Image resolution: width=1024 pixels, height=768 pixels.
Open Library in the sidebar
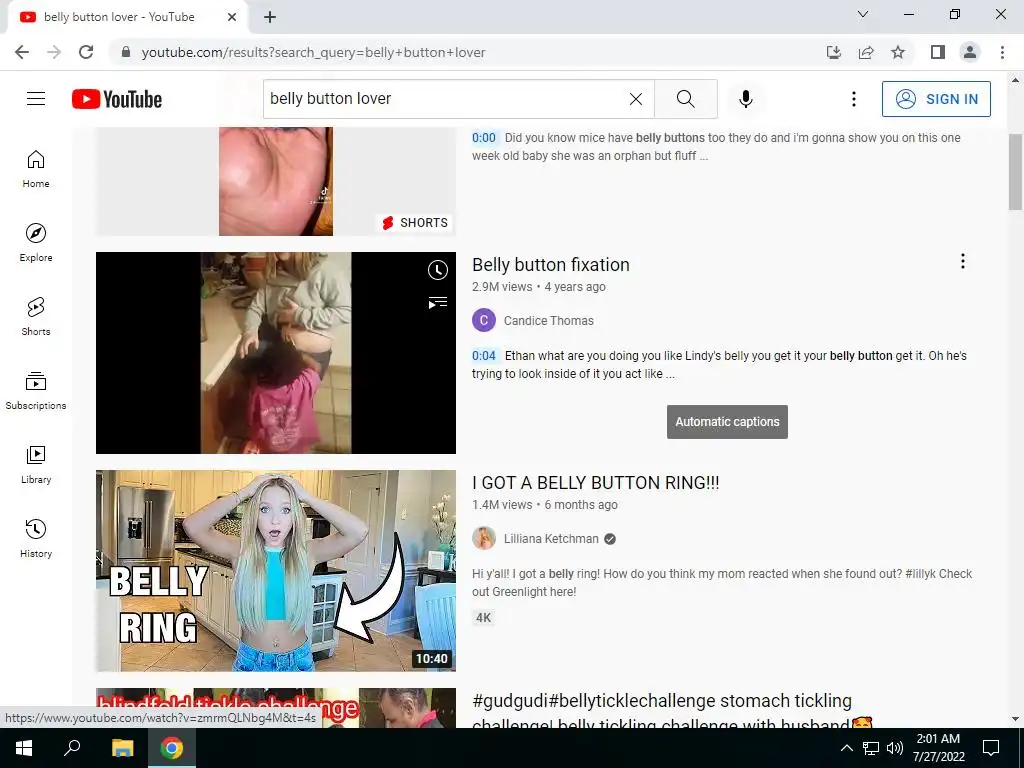click(36, 464)
